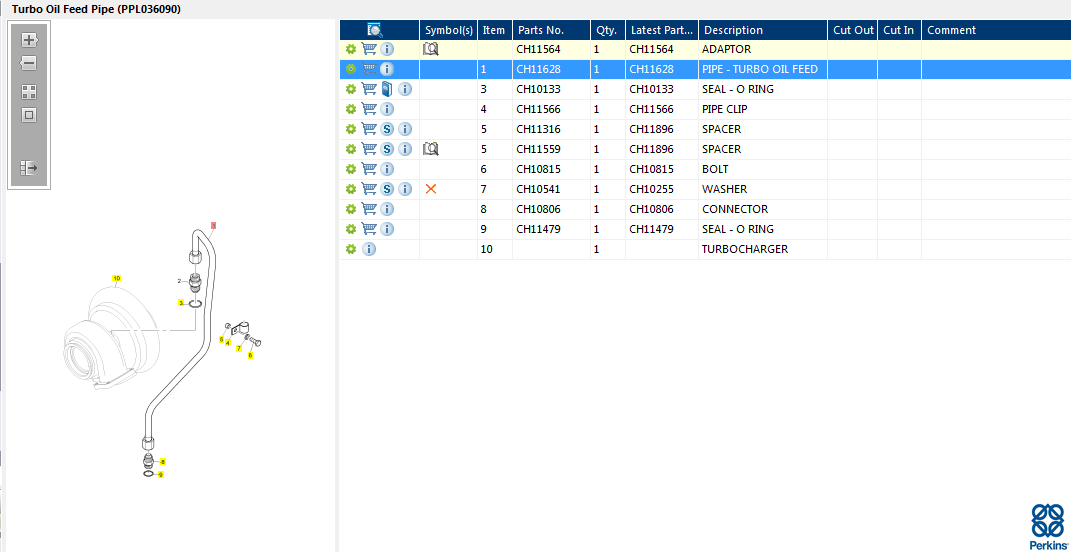Open info for SPACER CH11316

[405, 129]
